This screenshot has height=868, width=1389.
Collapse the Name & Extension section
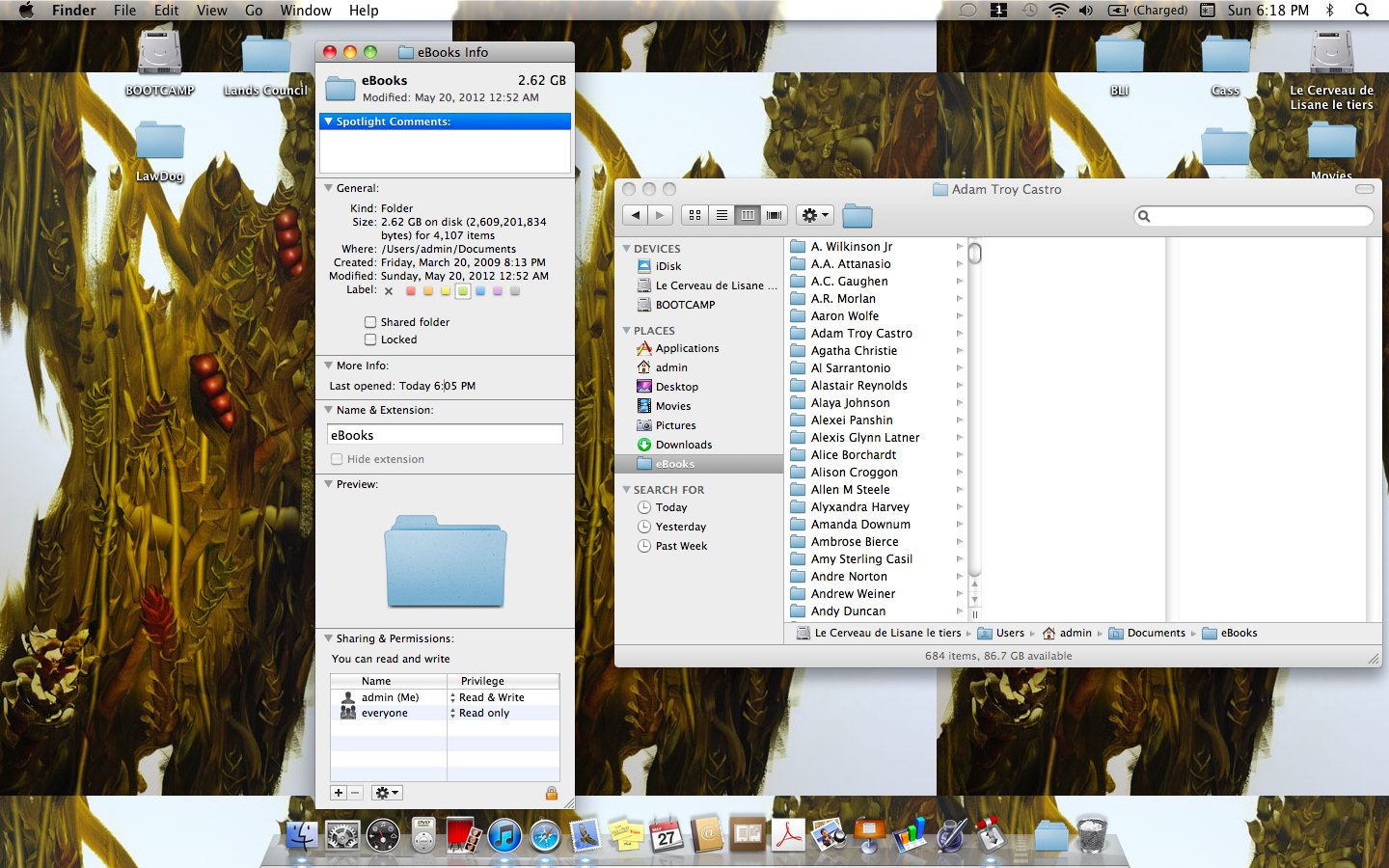(329, 410)
